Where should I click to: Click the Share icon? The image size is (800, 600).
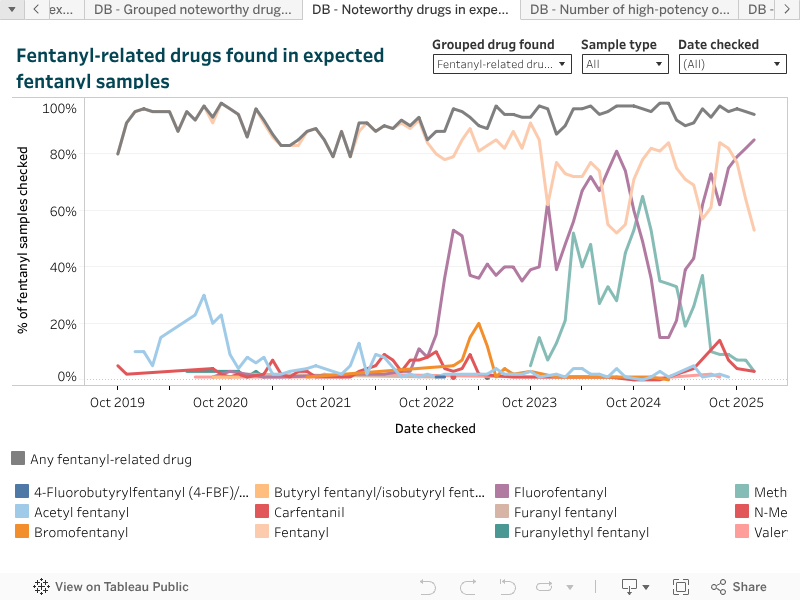(738, 587)
